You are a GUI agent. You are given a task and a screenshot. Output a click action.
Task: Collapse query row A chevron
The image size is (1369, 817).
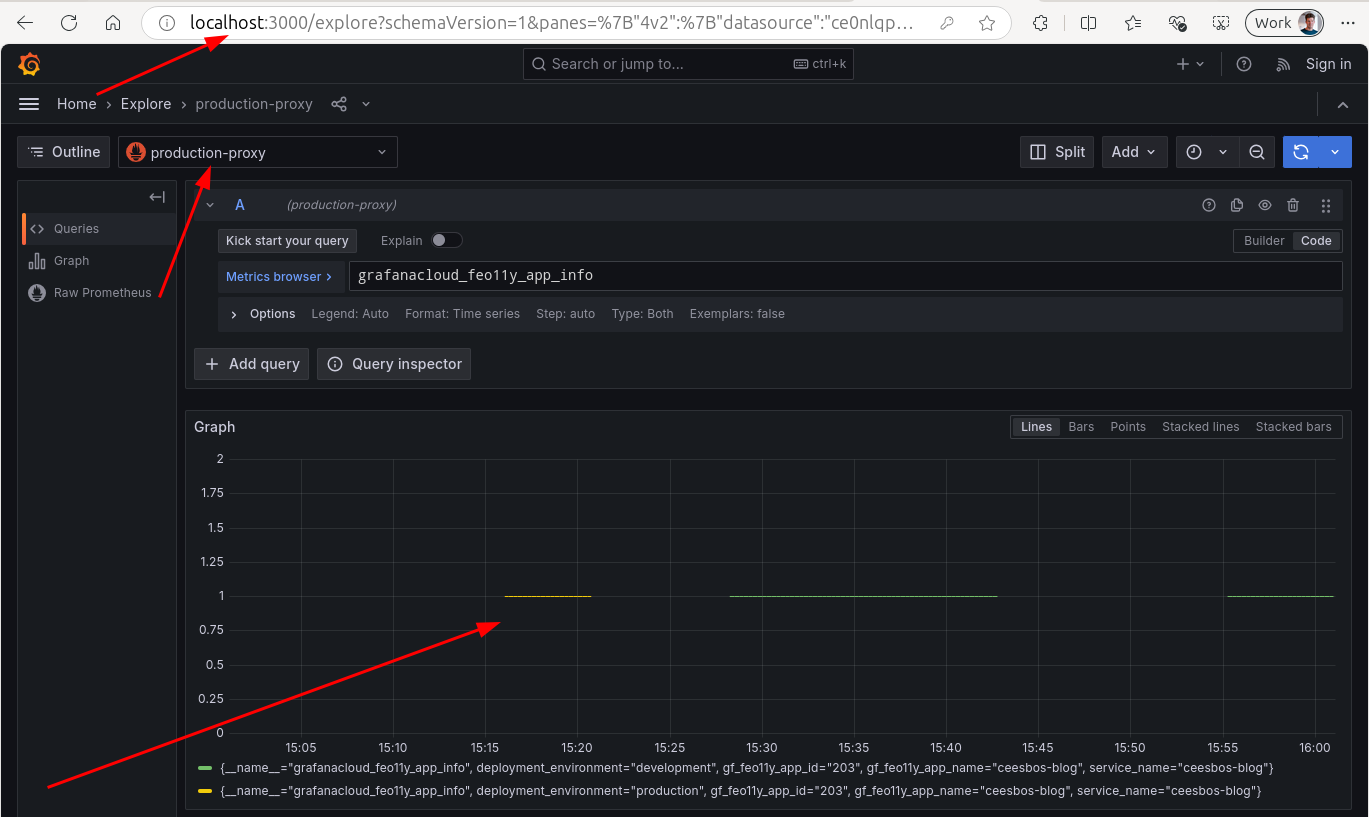pyautogui.click(x=210, y=205)
